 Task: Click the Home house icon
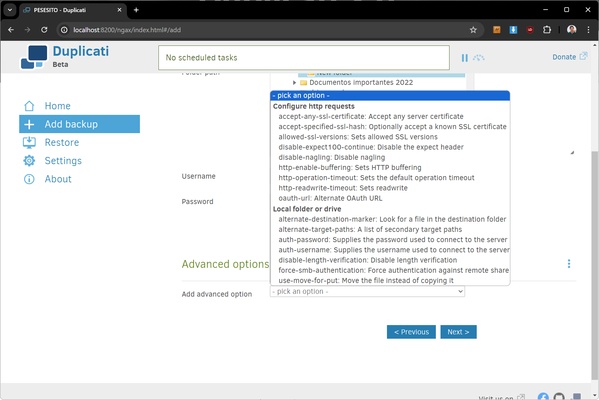coord(29,106)
